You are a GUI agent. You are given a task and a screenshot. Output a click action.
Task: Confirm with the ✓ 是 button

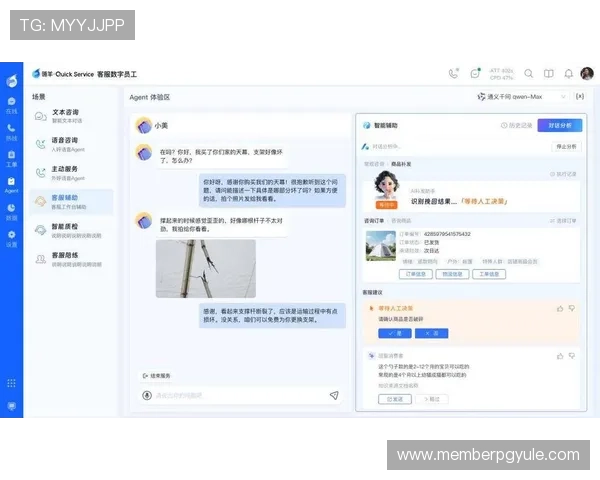click(395, 333)
